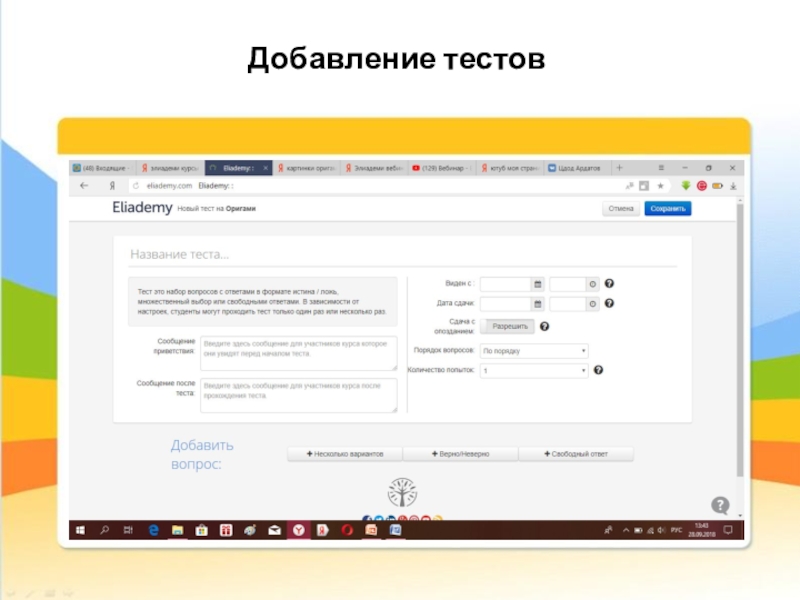Open Opera browser from taskbar
The image size is (800, 600).
point(347,530)
